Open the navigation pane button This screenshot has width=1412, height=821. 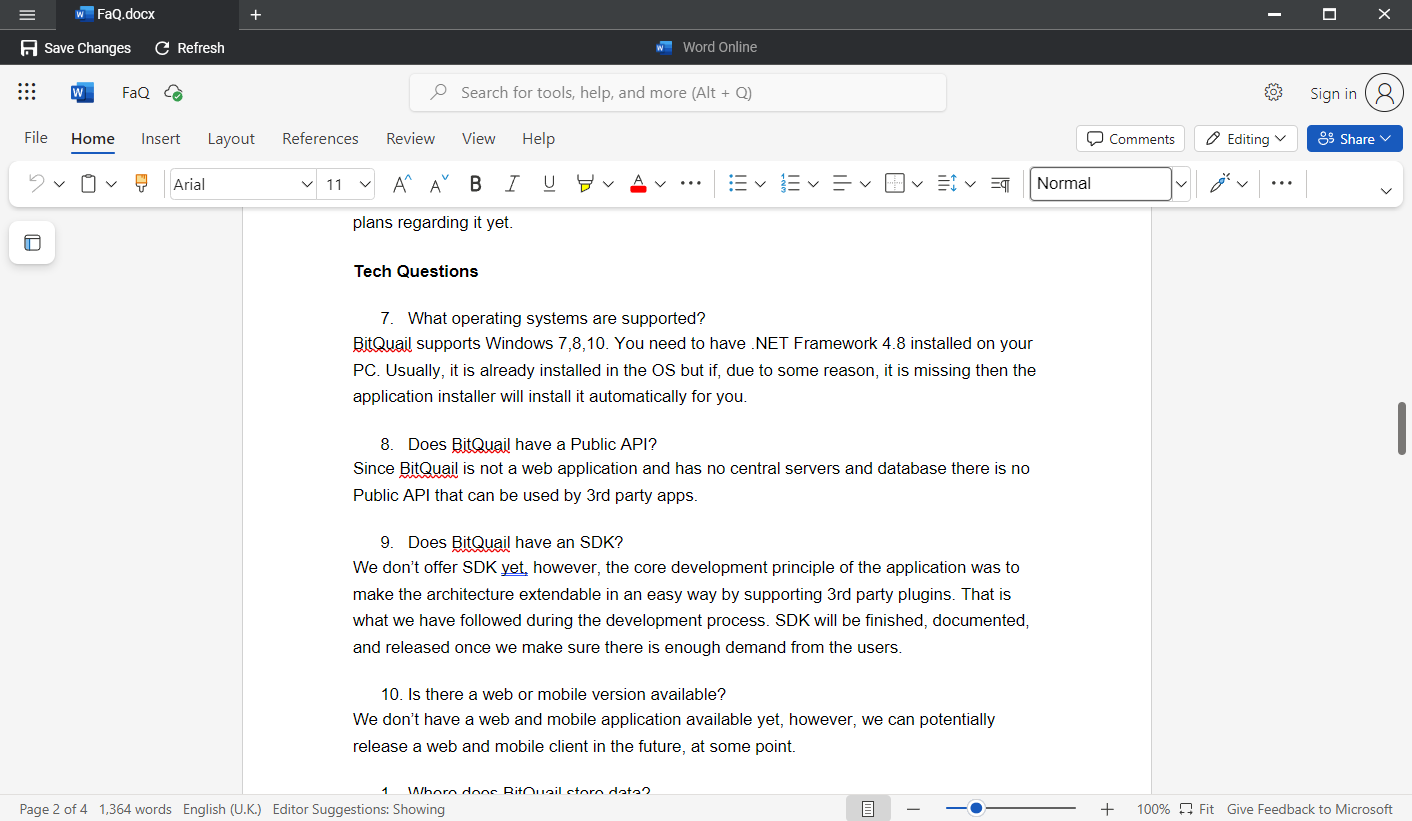tap(32, 243)
